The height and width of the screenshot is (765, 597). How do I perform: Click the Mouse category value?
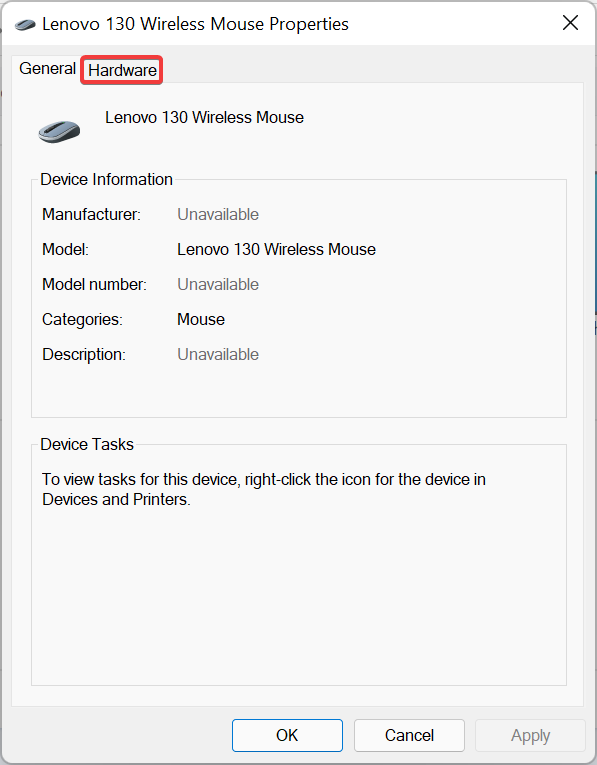coord(201,320)
